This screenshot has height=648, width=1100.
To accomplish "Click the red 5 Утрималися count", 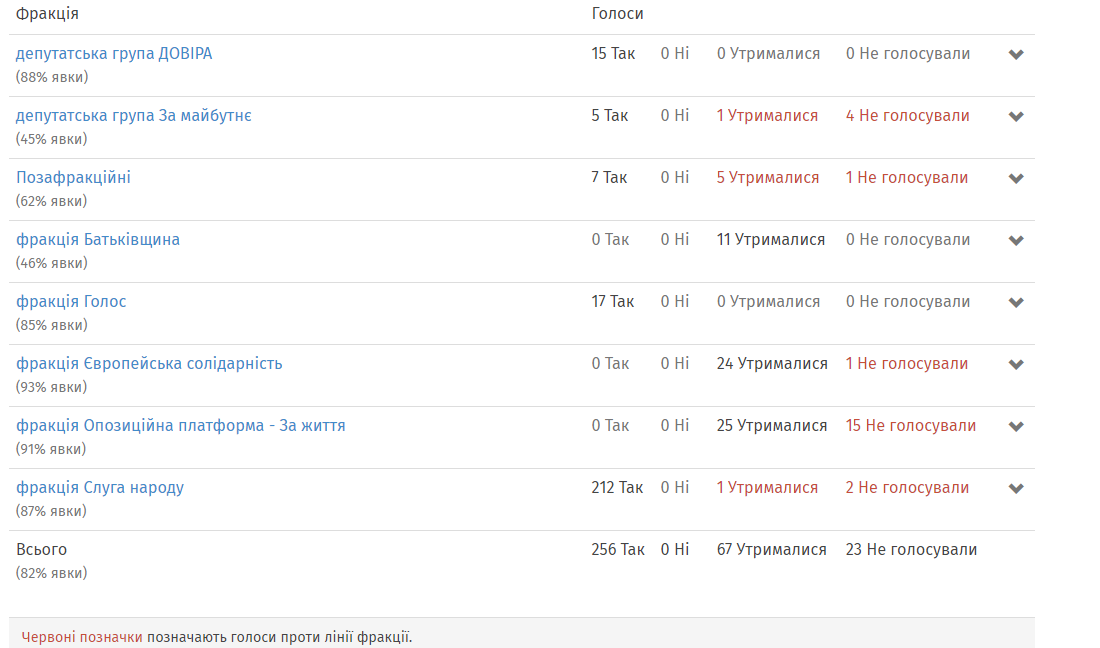I will click(767, 178).
